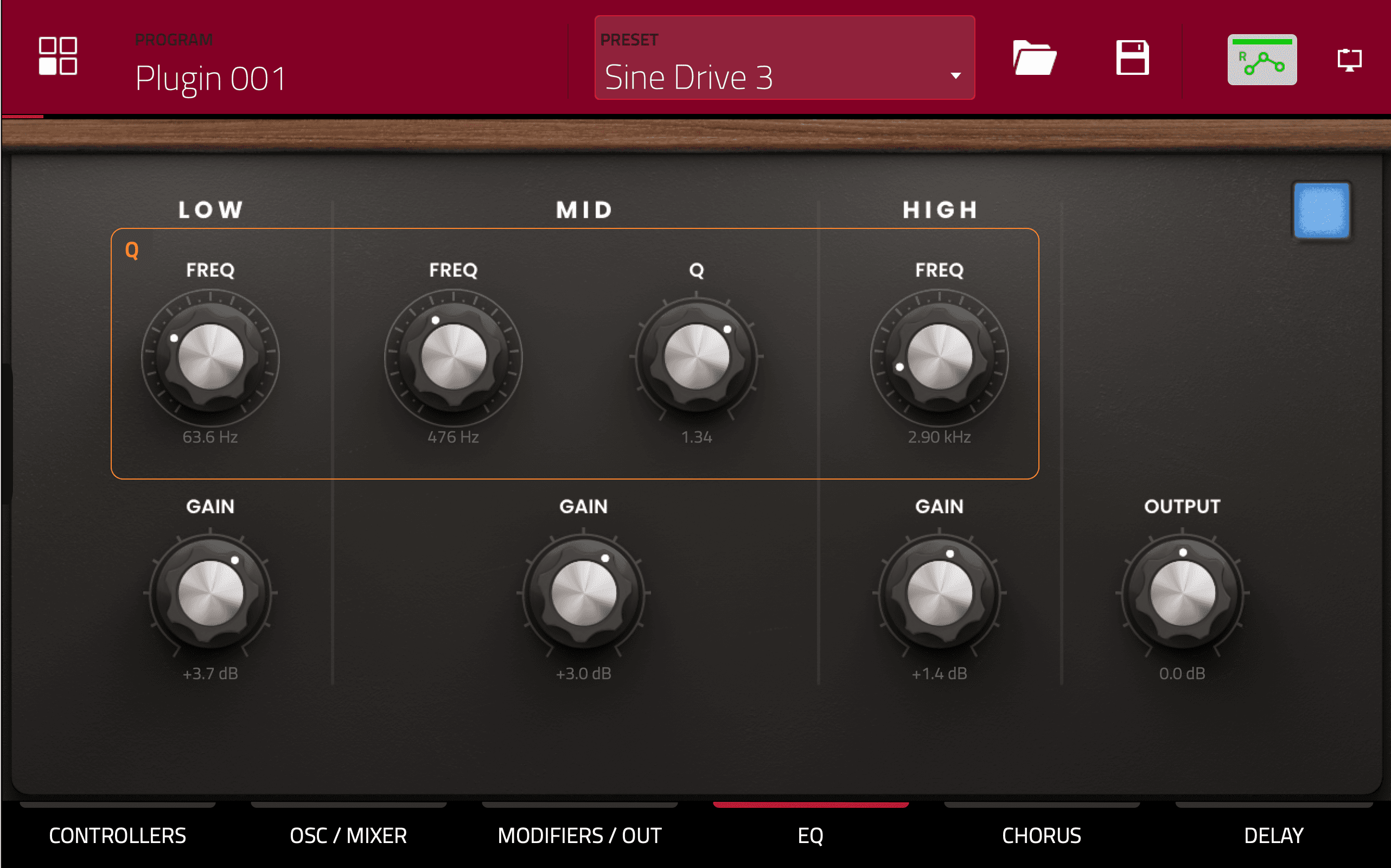
Task: Click the open folder load preset icon
Action: point(1034,58)
